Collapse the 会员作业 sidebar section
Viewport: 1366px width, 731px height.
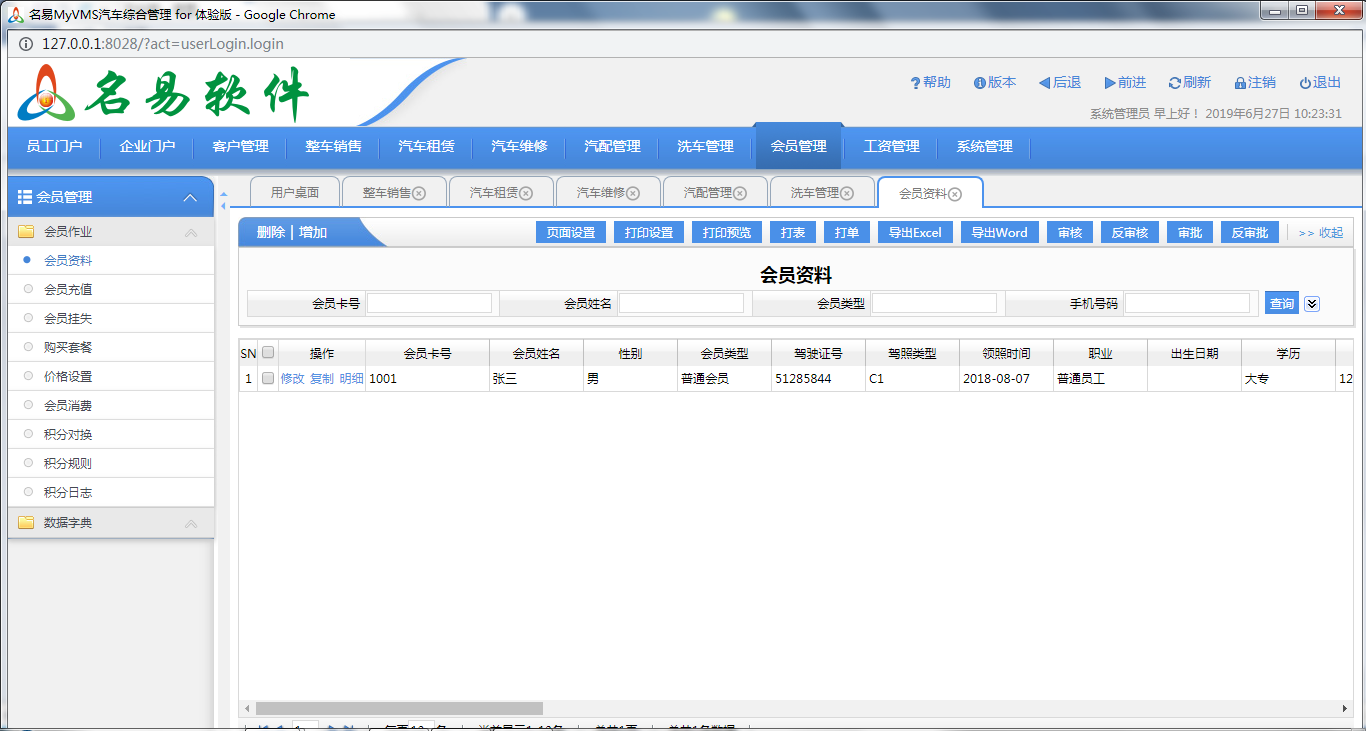pos(191,232)
